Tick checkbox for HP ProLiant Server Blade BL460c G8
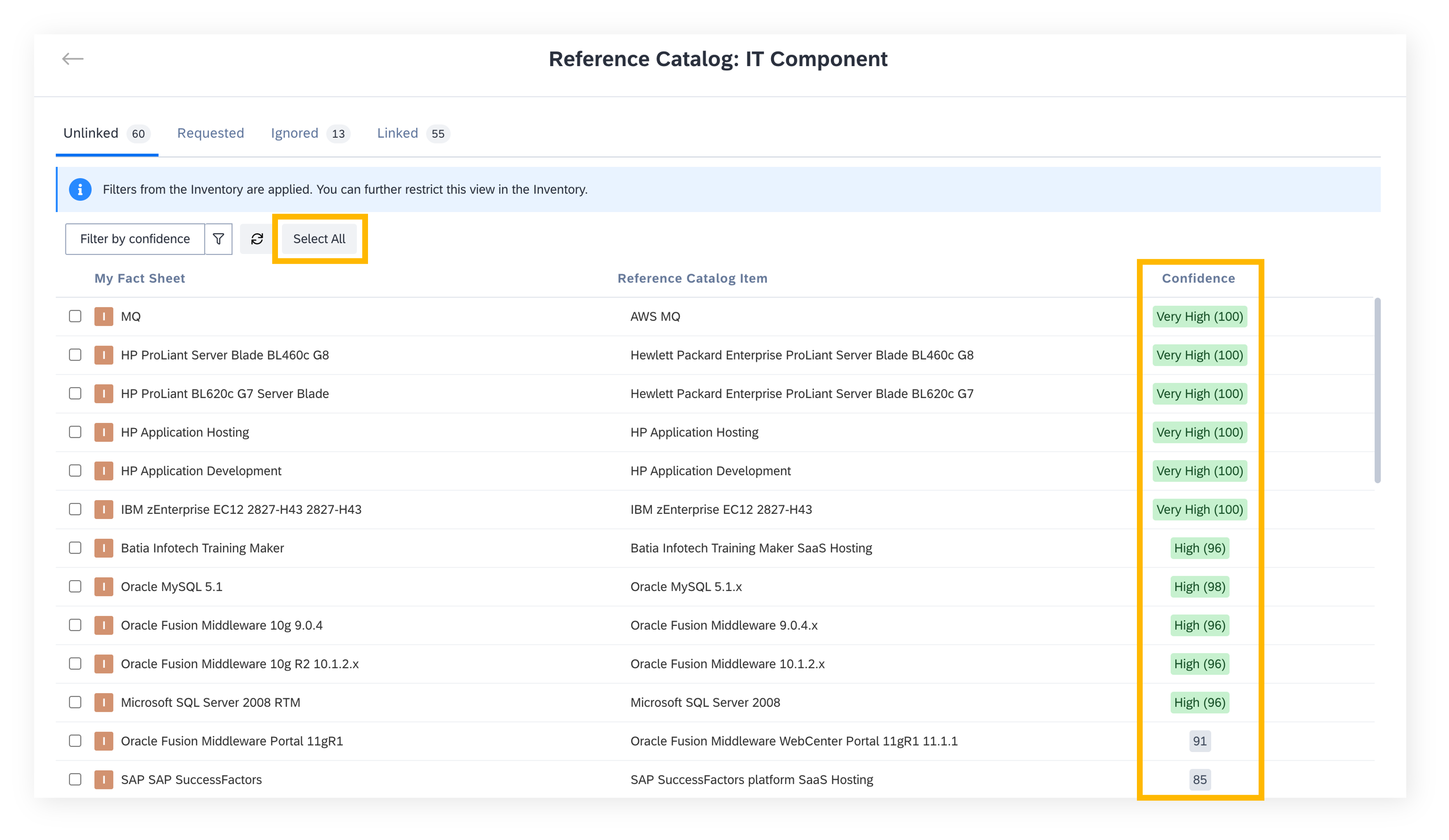This screenshot has width=1449, height=840. [75, 355]
